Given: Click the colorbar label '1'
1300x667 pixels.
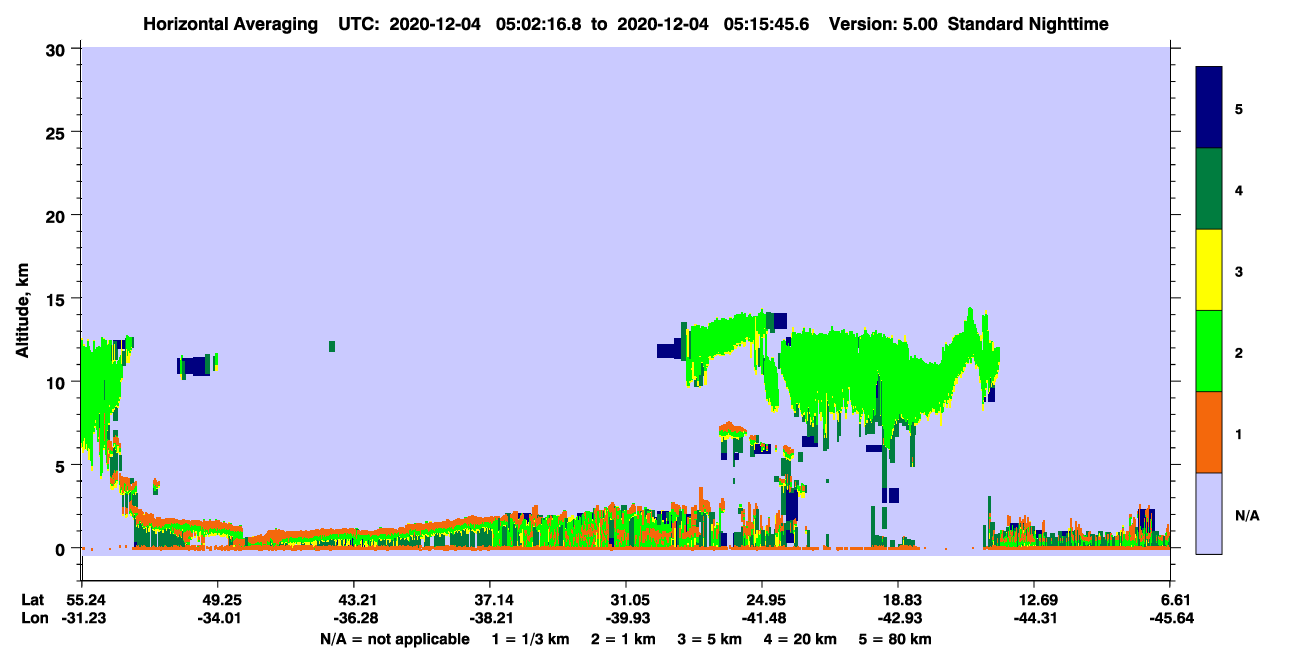Looking at the screenshot, I should click(x=1239, y=433).
